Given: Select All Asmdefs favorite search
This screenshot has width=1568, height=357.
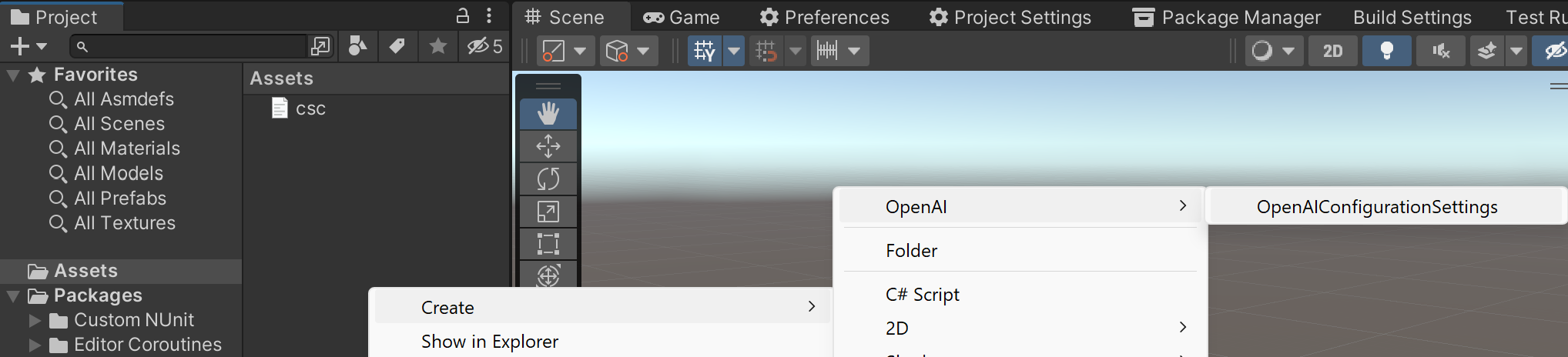Looking at the screenshot, I should (x=124, y=99).
